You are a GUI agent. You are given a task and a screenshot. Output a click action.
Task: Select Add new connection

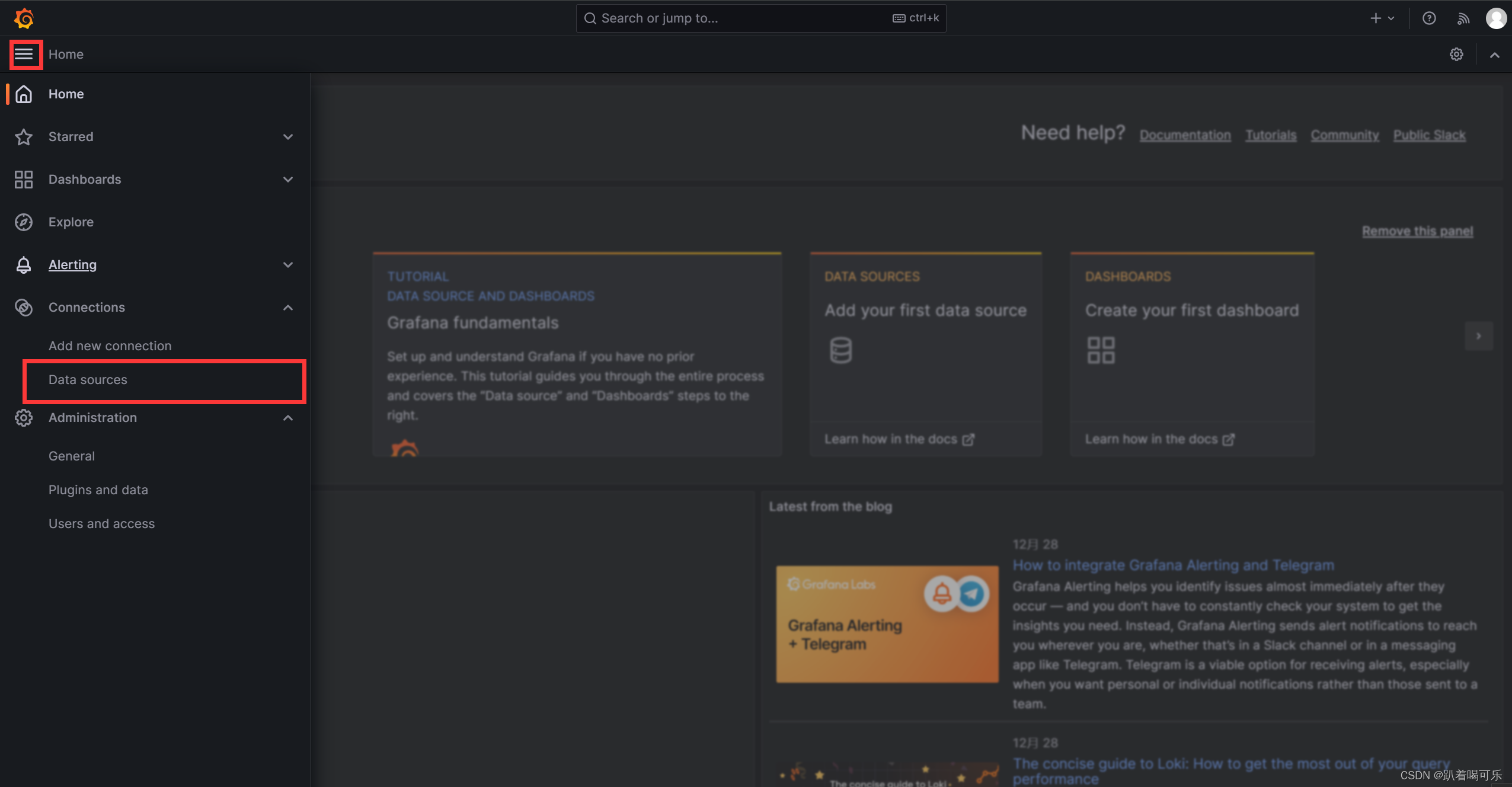pos(110,346)
